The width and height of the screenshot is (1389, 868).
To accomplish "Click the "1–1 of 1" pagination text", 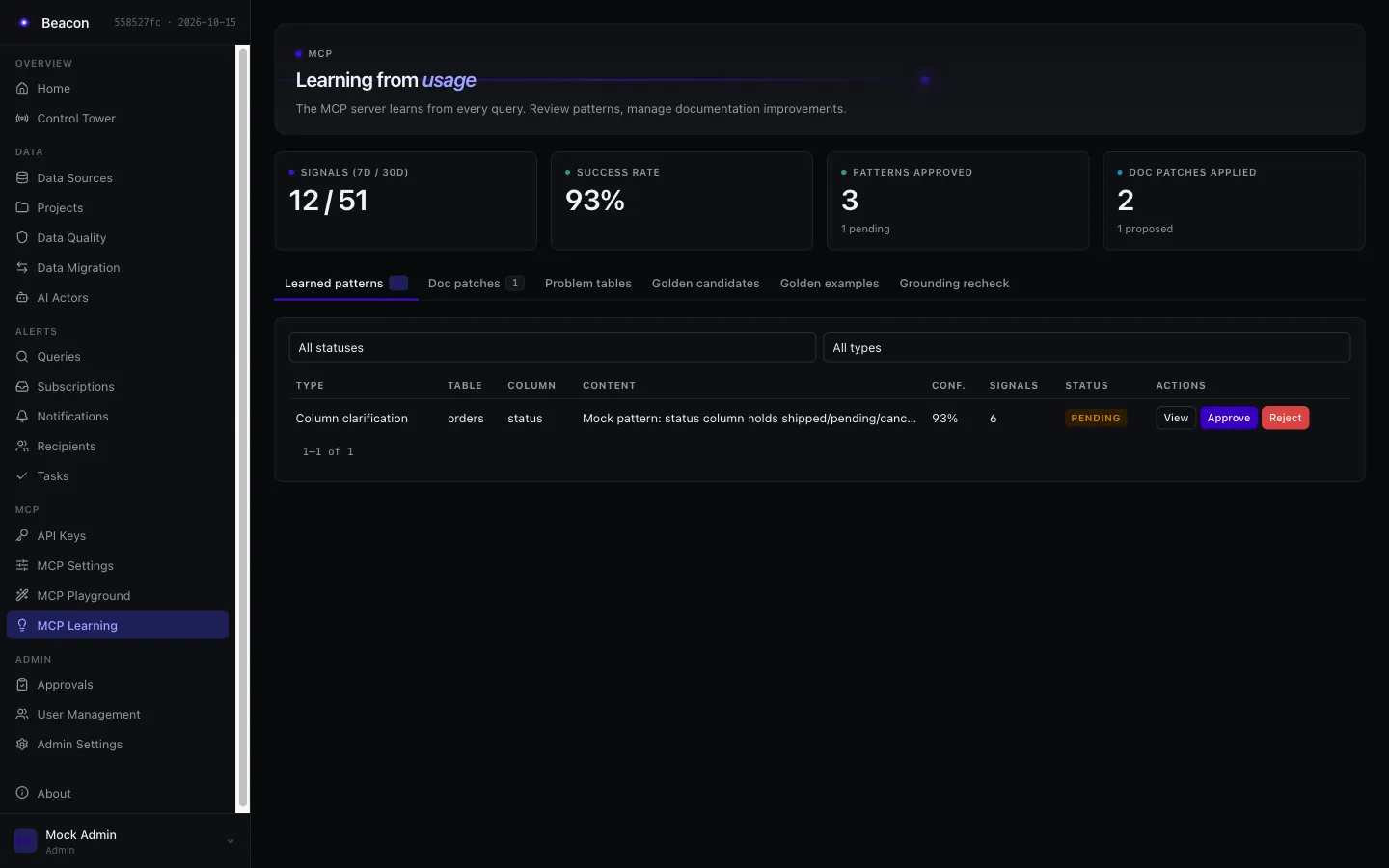I will click(x=328, y=451).
